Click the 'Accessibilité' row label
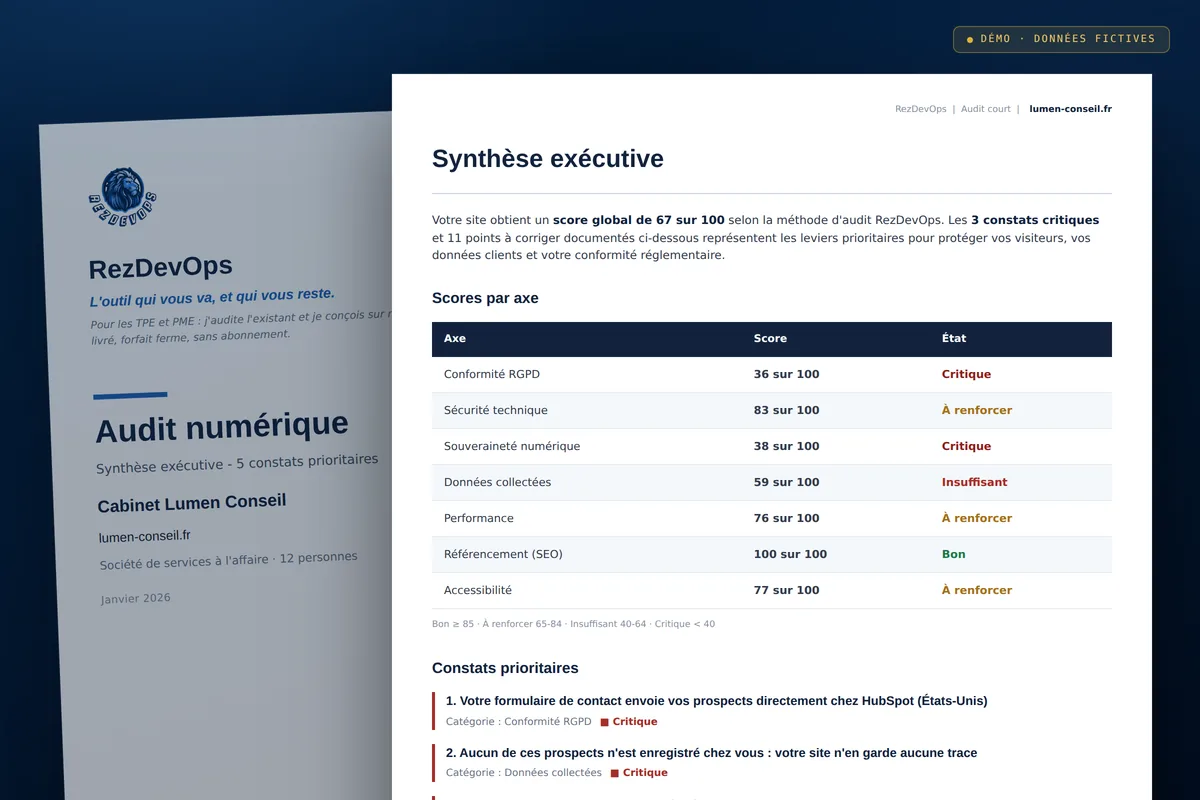 478,590
